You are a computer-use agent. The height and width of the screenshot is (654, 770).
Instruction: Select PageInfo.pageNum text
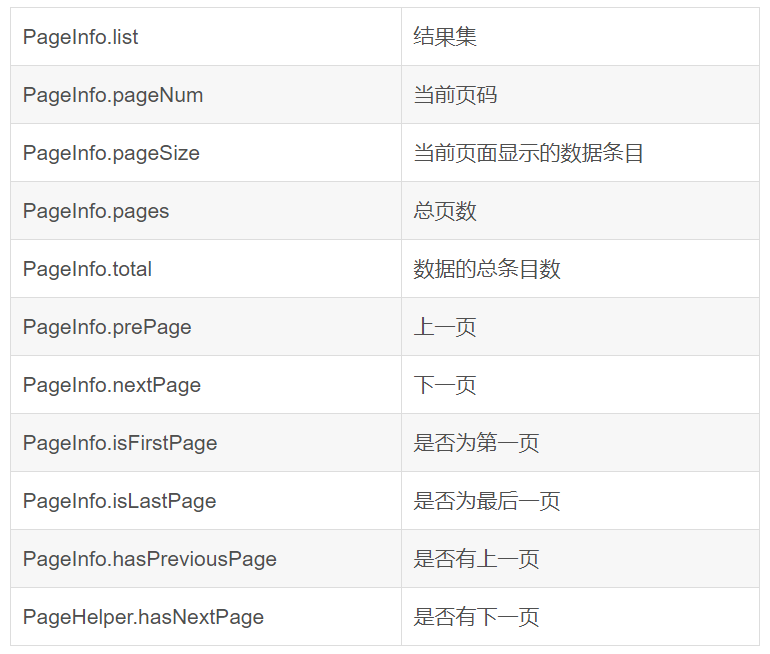[113, 95]
